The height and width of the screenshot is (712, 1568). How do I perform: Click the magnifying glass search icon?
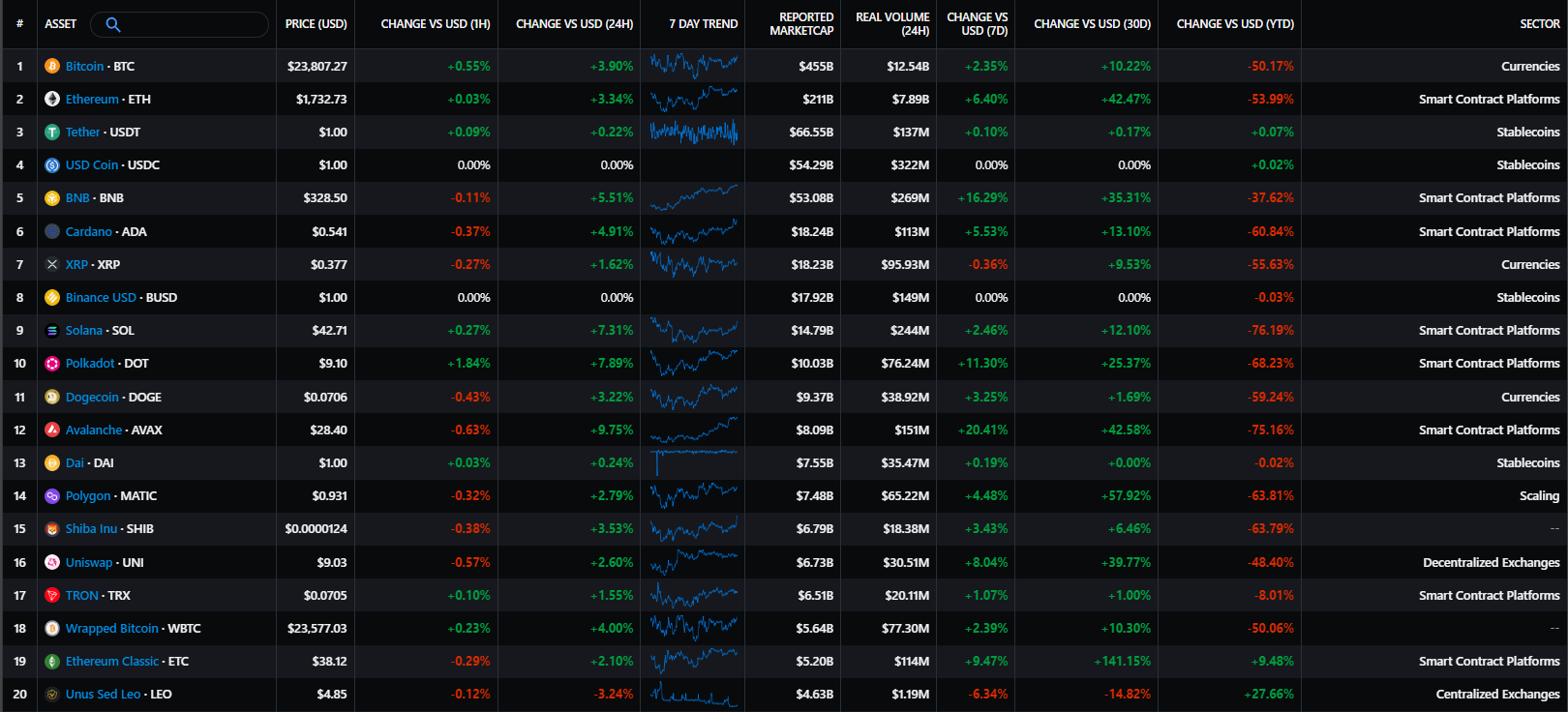[x=112, y=24]
